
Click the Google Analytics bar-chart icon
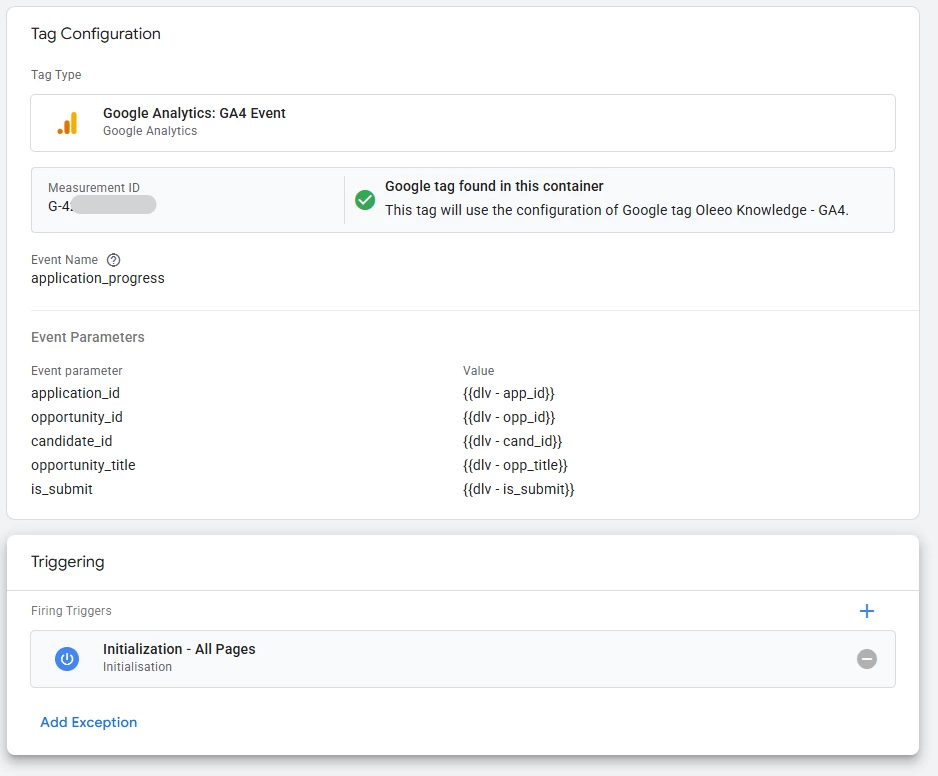pos(67,123)
